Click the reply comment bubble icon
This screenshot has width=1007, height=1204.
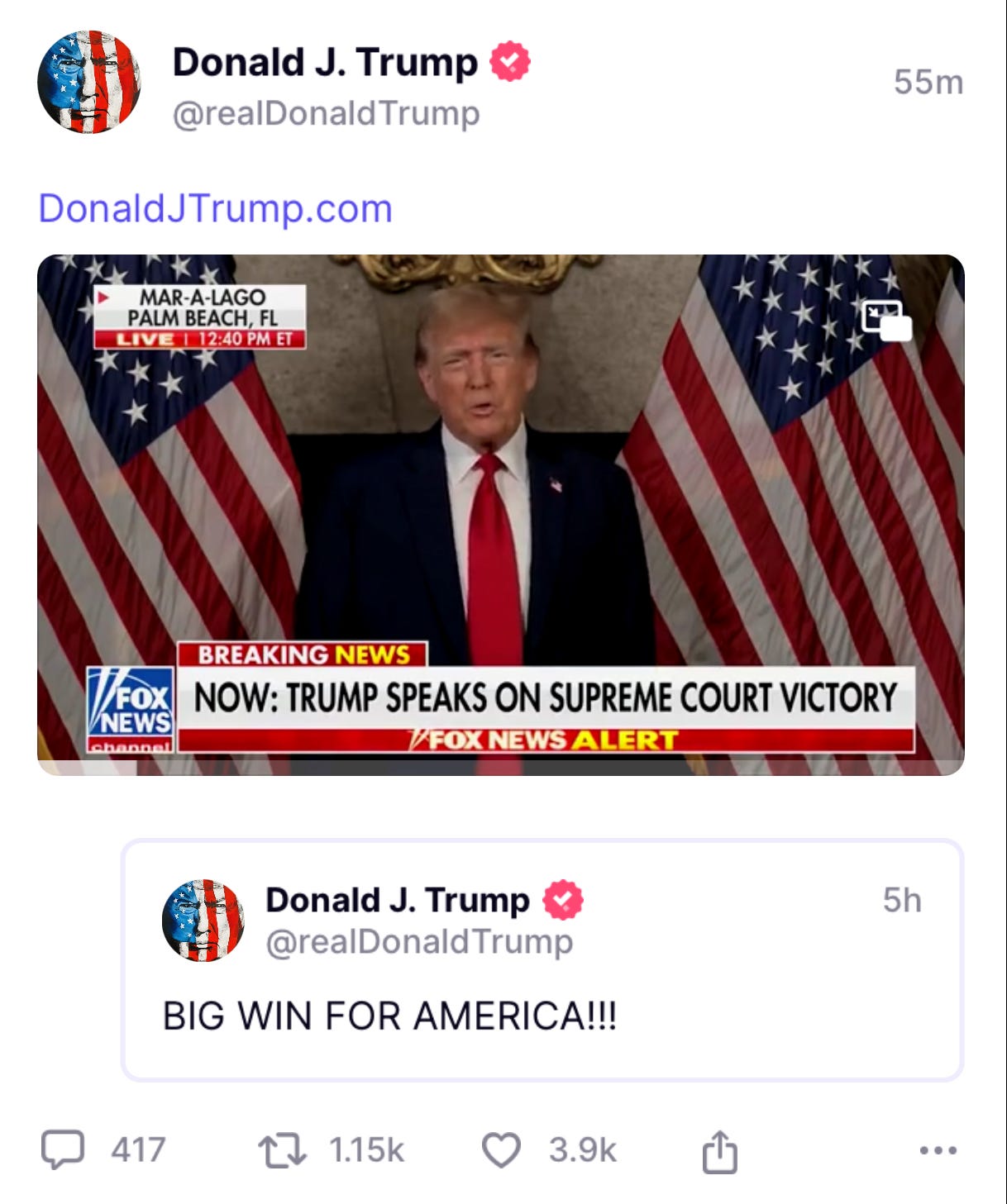(63, 1149)
